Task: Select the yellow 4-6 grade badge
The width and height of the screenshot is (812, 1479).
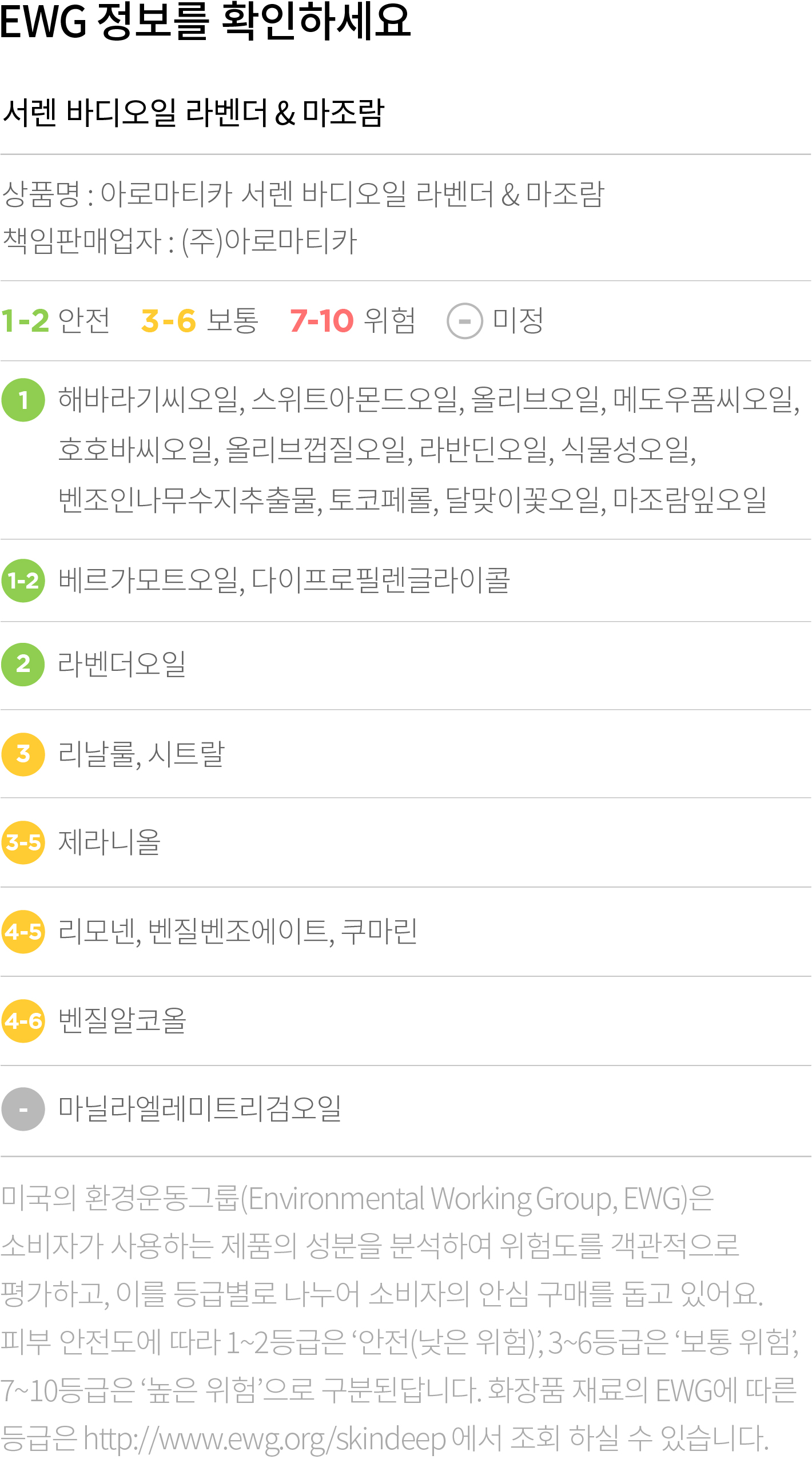Action: pyautogui.click(x=23, y=1020)
